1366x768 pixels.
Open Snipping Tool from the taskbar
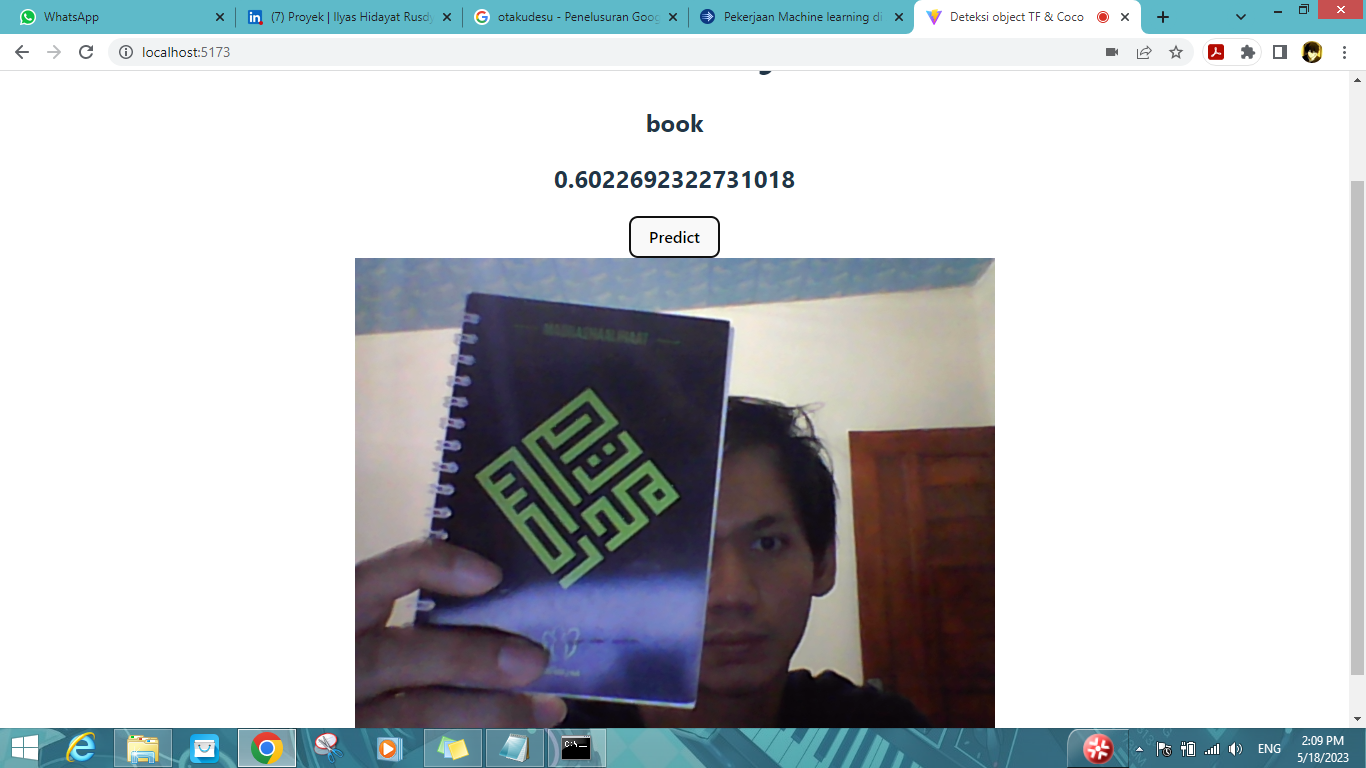(328, 748)
